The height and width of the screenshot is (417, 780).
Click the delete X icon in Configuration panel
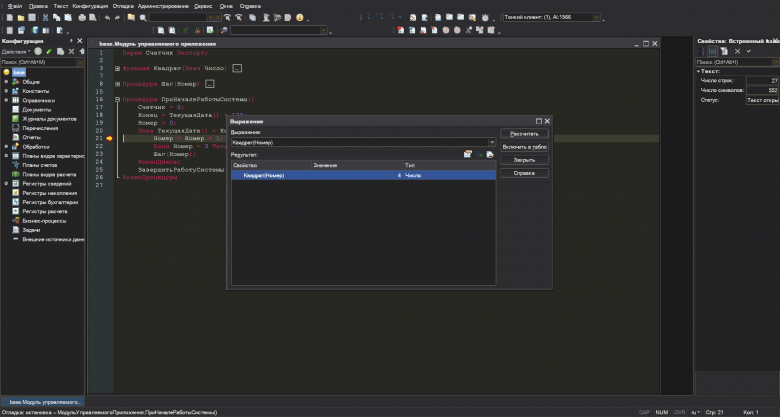[71, 51]
